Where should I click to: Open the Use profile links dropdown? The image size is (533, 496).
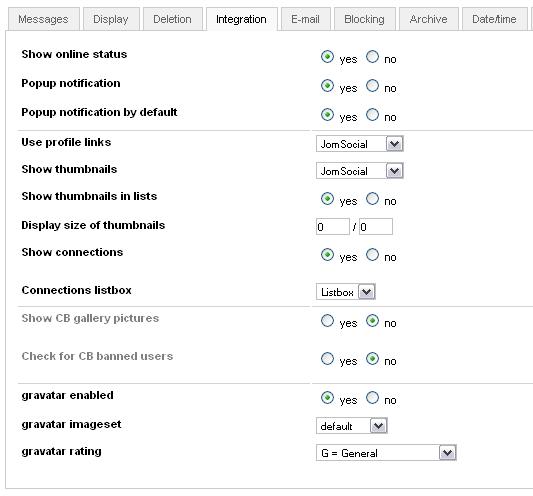pyautogui.click(x=360, y=144)
